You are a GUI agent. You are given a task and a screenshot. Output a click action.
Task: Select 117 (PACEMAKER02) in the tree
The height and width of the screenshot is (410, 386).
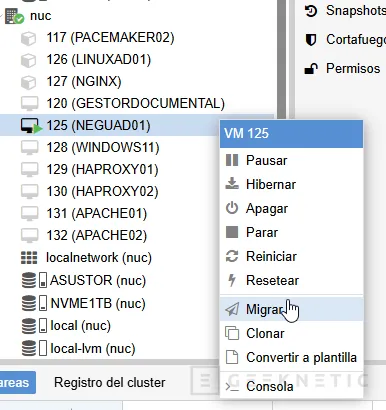[x=110, y=38]
